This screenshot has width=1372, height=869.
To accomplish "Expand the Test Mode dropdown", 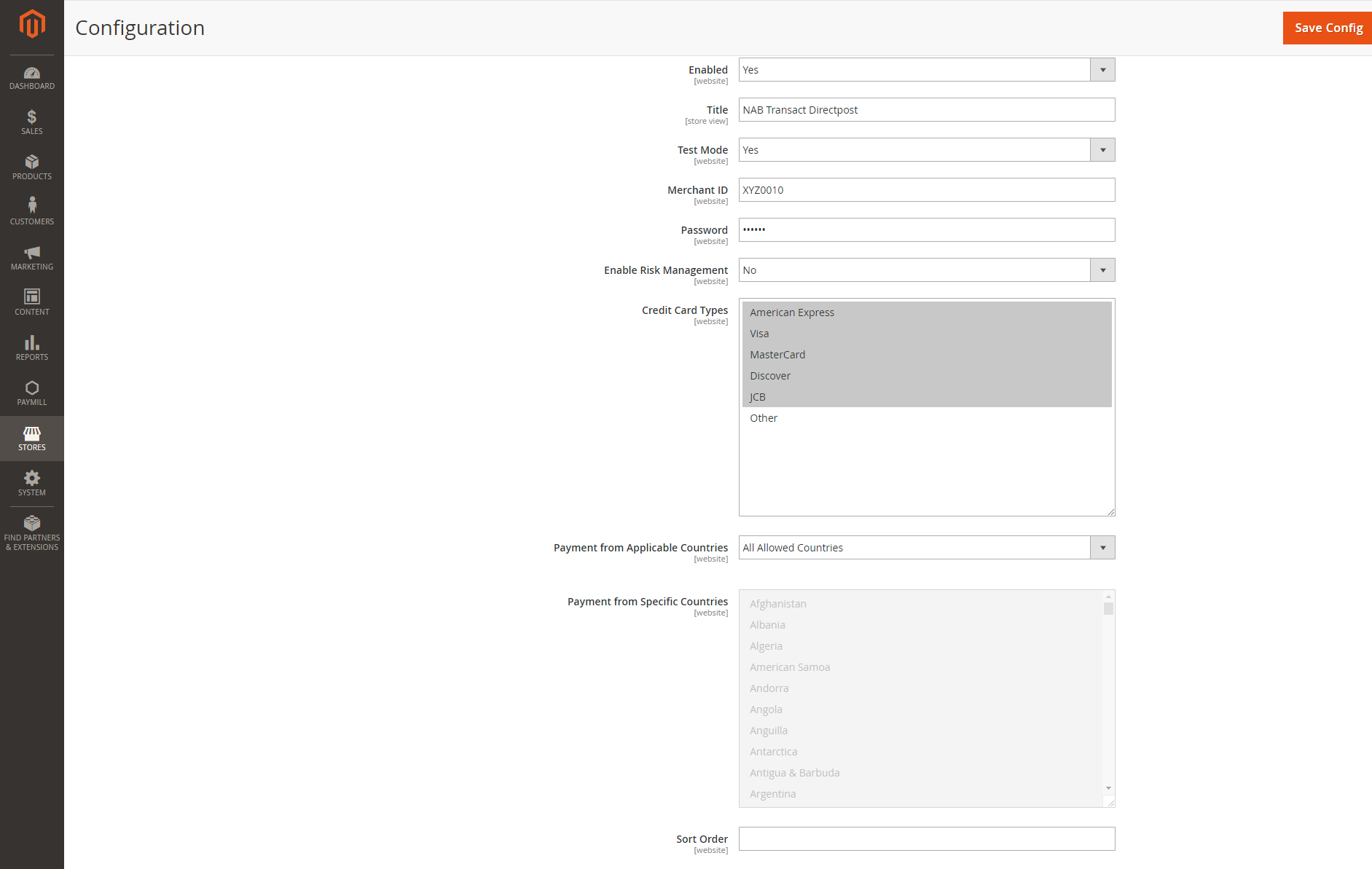I will (927, 150).
